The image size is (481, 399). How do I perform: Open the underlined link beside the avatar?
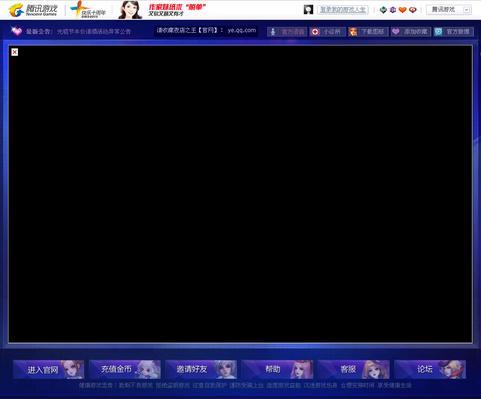[343, 10]
